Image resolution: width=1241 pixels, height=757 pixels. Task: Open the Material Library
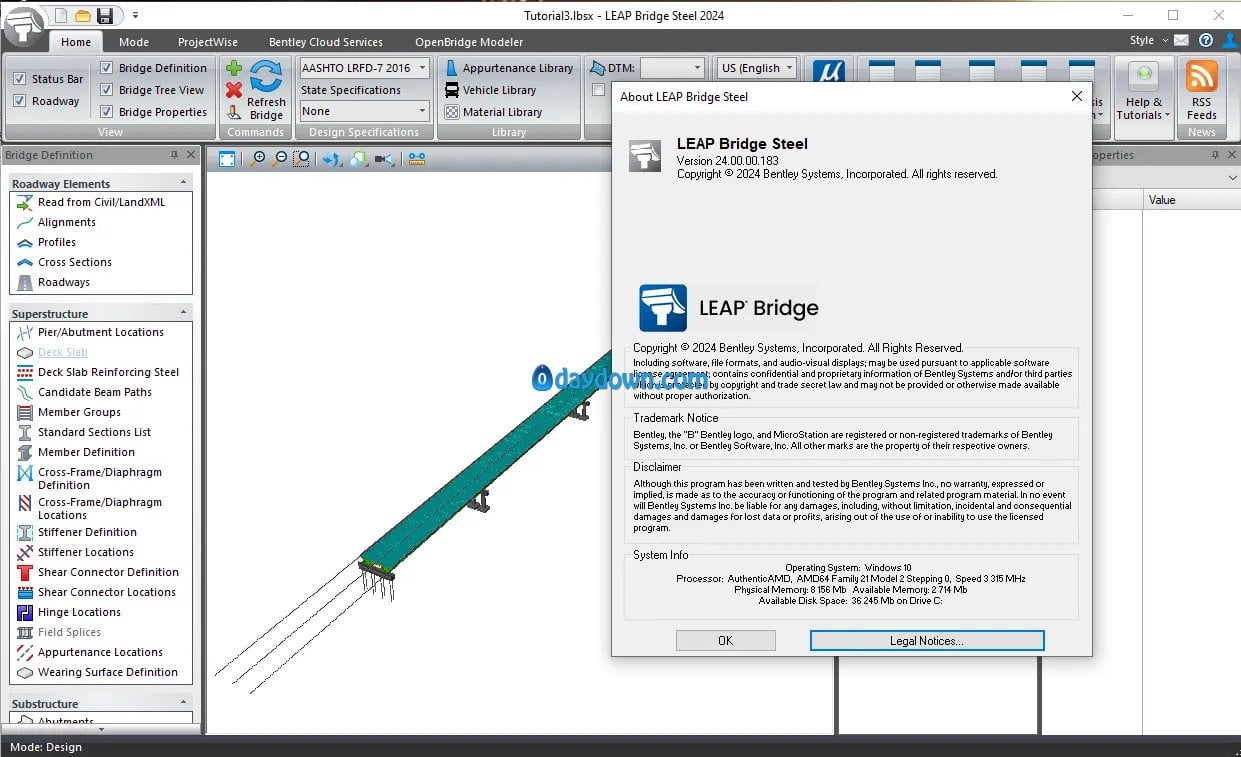point(493,112)
